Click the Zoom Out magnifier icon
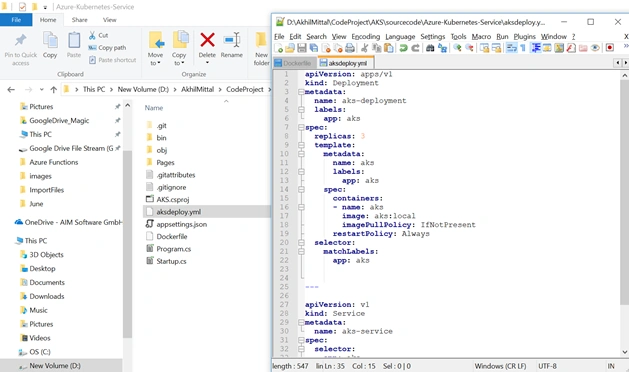The width and height of the screenshot is (629, 372). click(469, 48)
